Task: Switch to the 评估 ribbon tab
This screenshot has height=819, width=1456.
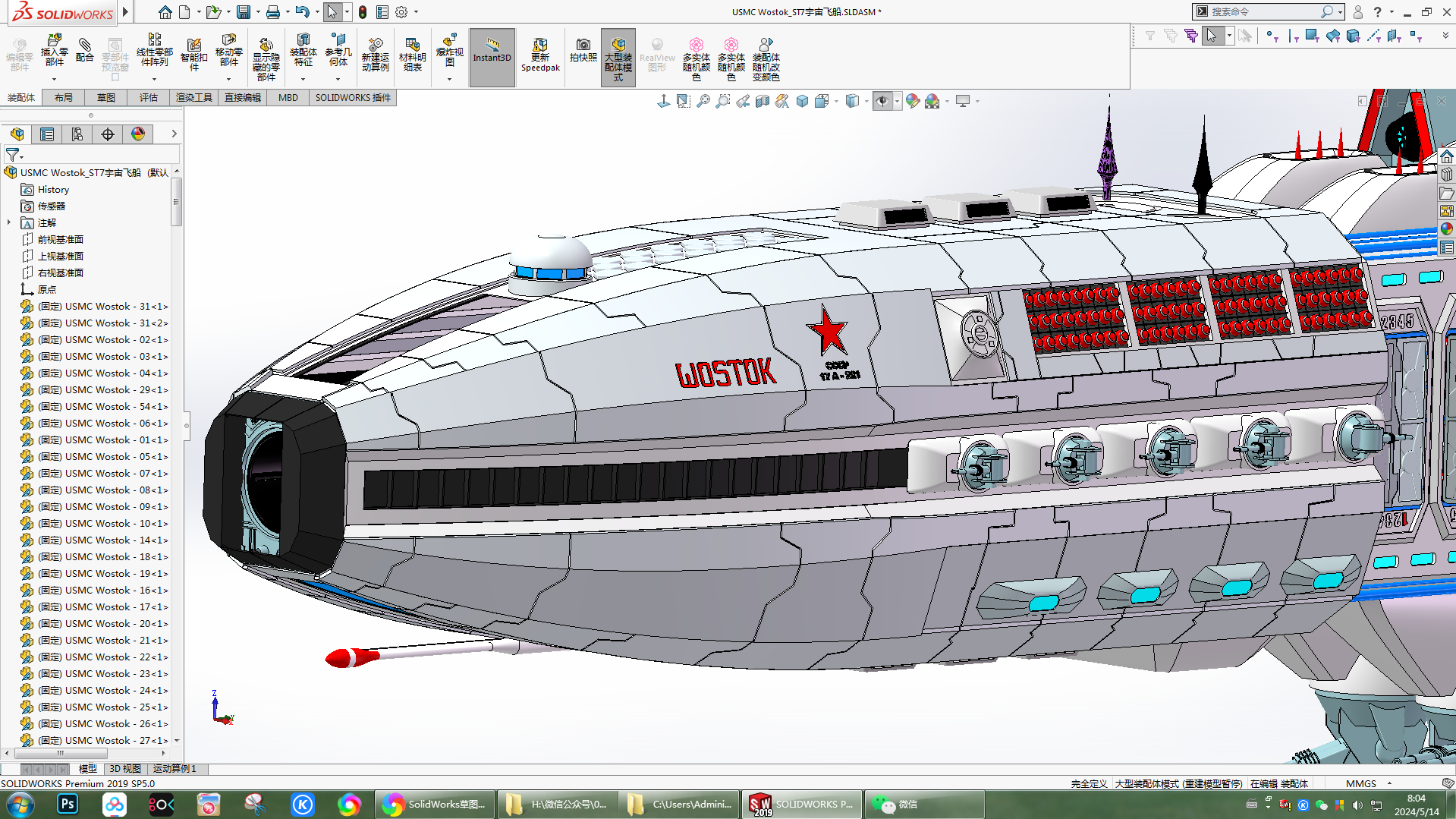Action: pos(149,97)
